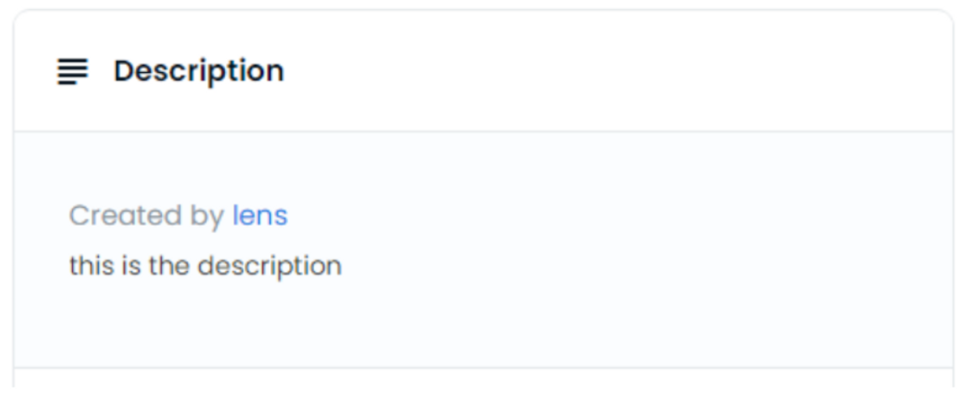Screen dimensions: 972x397
Task: Select the Description heading text
Action: (x=198, y=71)
